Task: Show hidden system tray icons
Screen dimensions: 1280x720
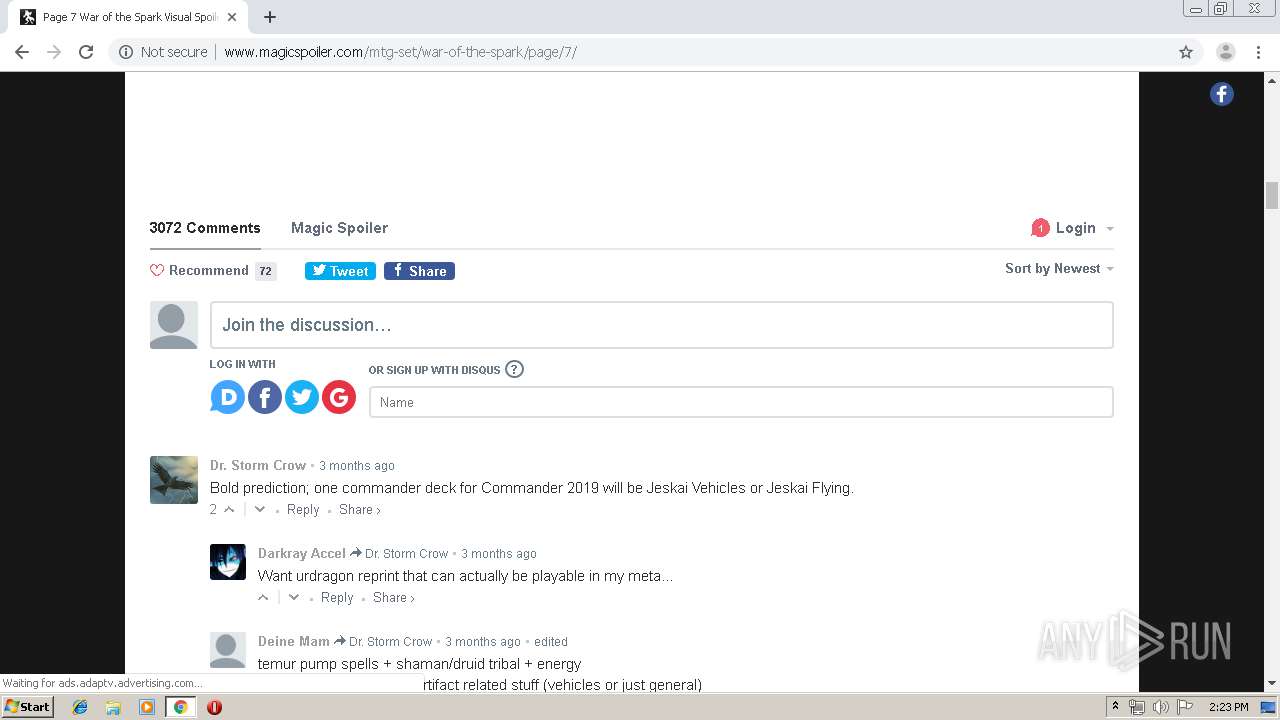Action: pyautogui.click(x=1115, y=707)
